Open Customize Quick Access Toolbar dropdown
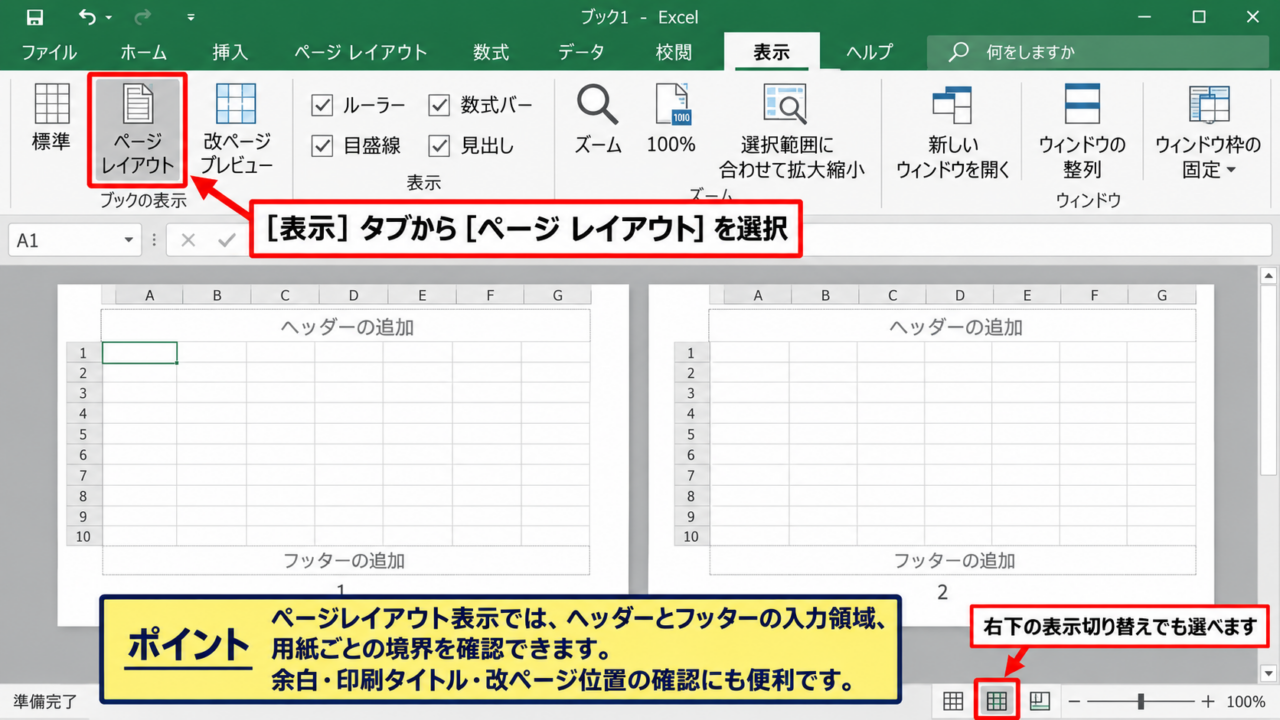 coord(191,17)
